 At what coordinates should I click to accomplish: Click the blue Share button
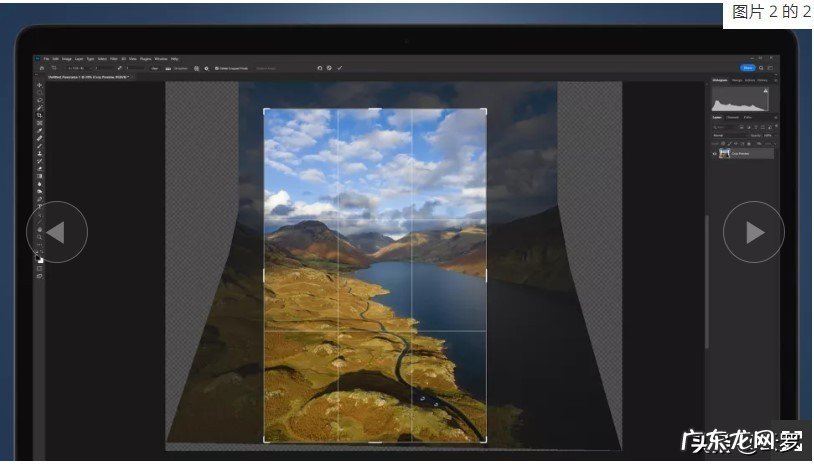pyautogui.click(x=746, y=68)
